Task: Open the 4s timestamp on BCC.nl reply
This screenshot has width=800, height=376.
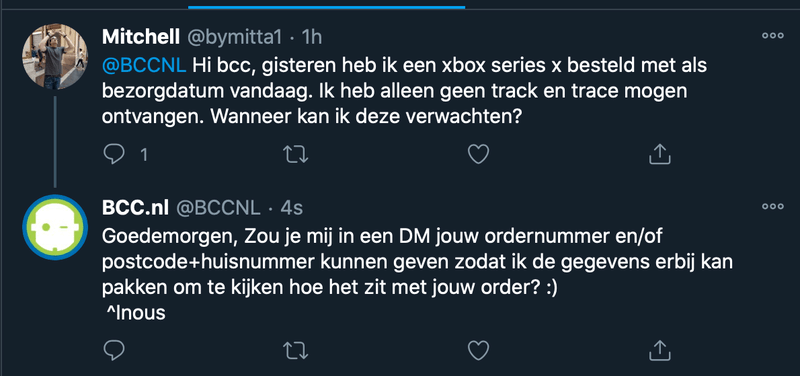Action: (x=292, y=208)
